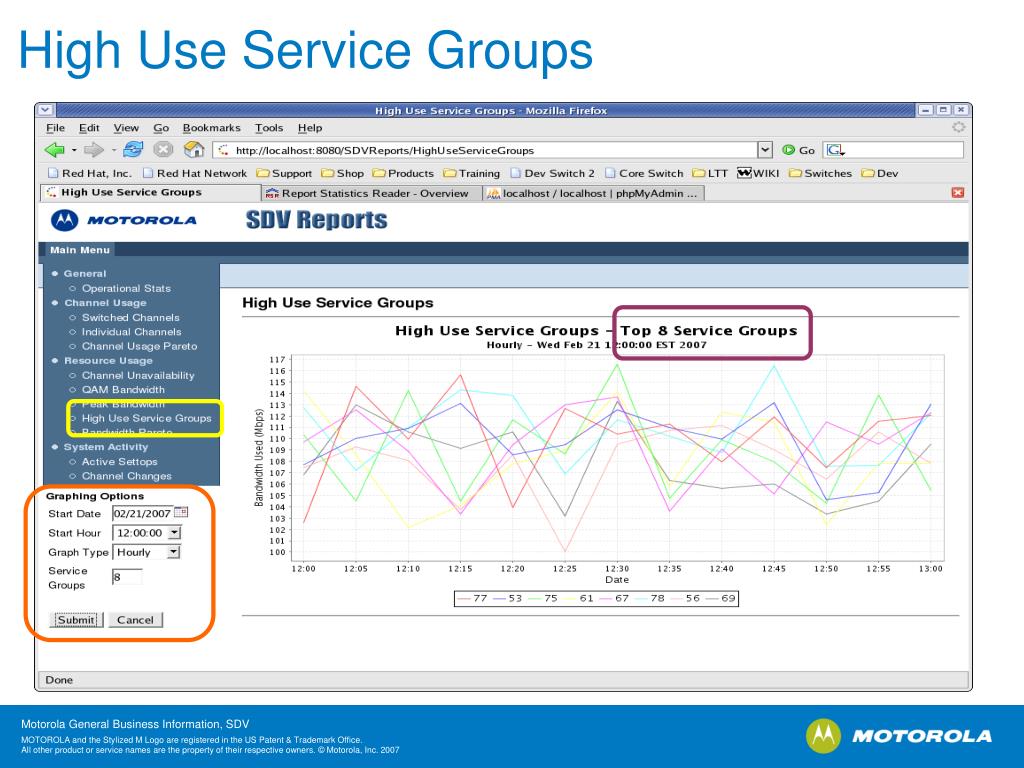Open the File menu
The image size is (1024, 768).
tap(56, 128)
